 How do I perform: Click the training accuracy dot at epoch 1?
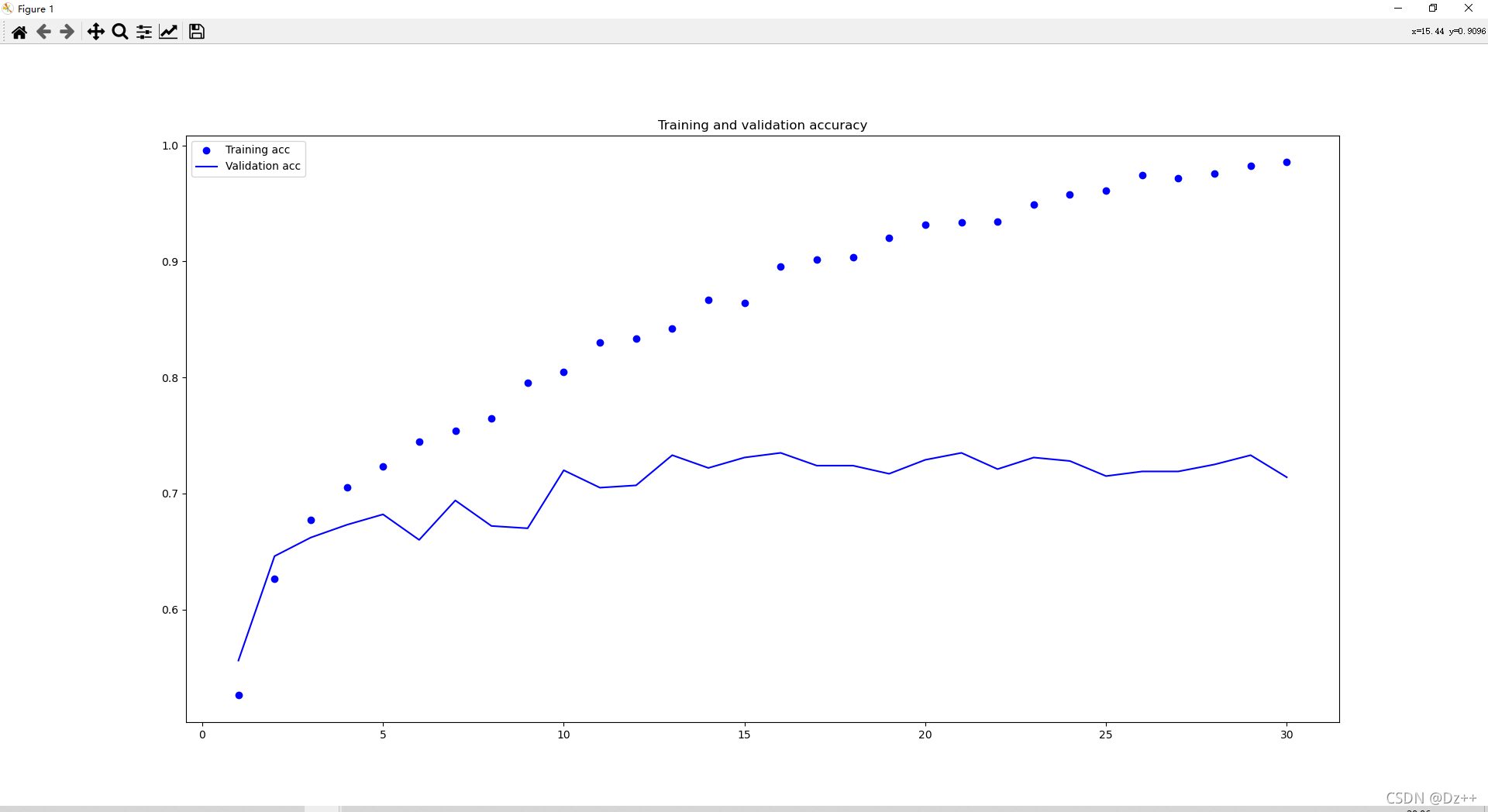(239, 695)
